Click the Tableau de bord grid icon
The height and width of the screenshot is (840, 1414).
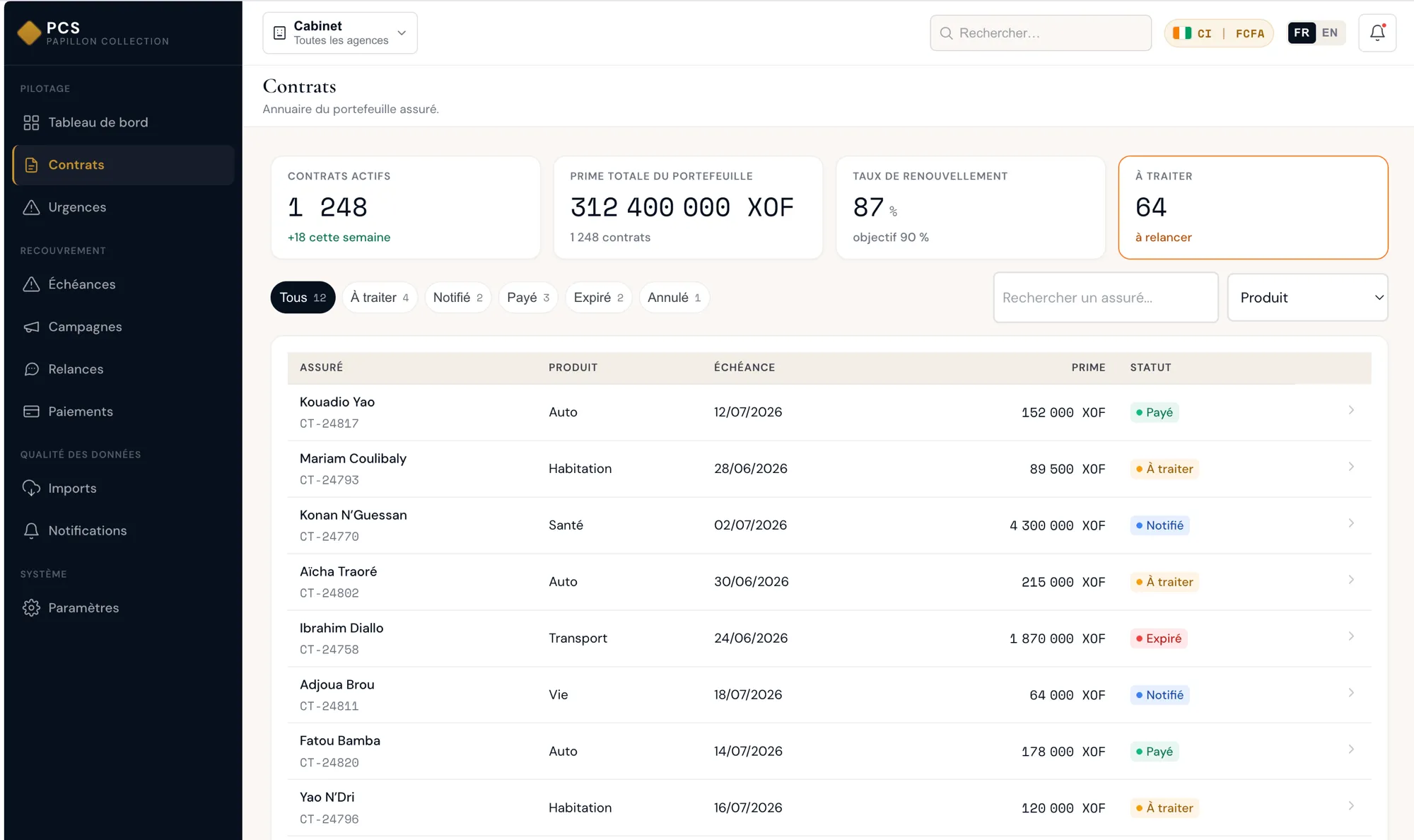(31, 122)
